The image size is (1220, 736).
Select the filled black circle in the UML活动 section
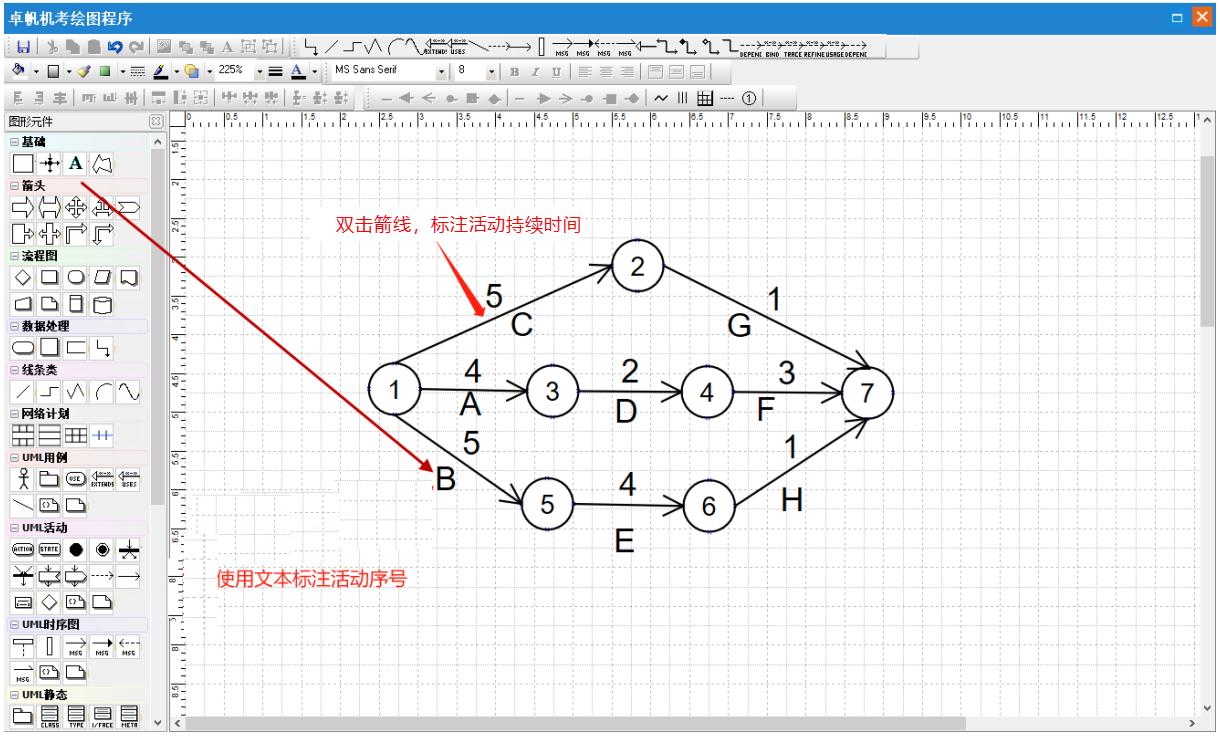coord(75,549)
